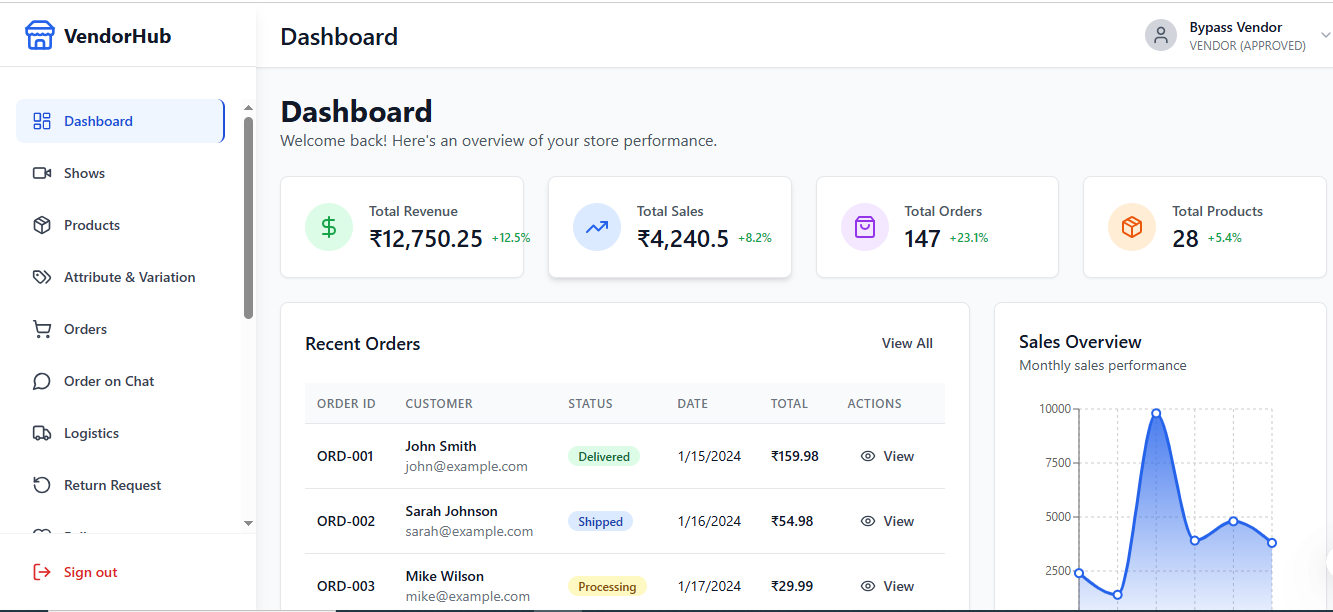Click the Order on Chat bubble icon
The image size is (1333, 612).
coord(41,380)
